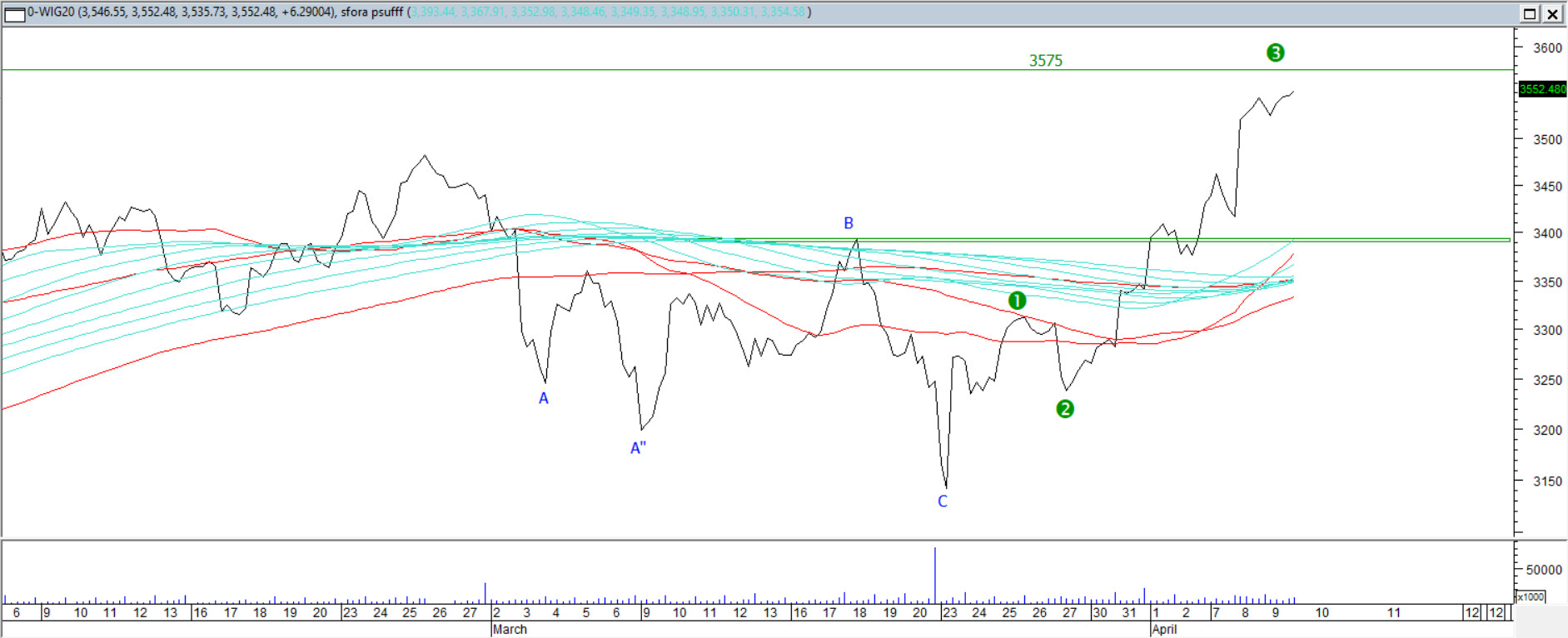Pick the blue wave label A
This screenshot has width=1568, height=638.
544,399
